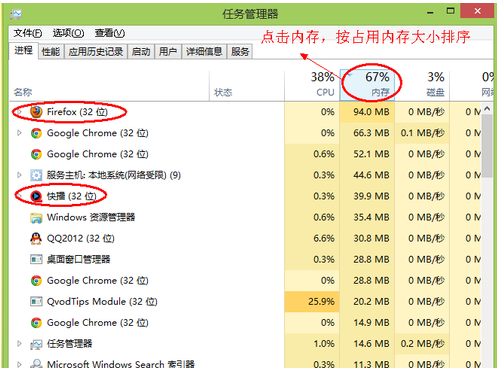Viewport: 497px width, 368px height.
Task: Open the 文件(F) menu
Action: tap(28, 33)
